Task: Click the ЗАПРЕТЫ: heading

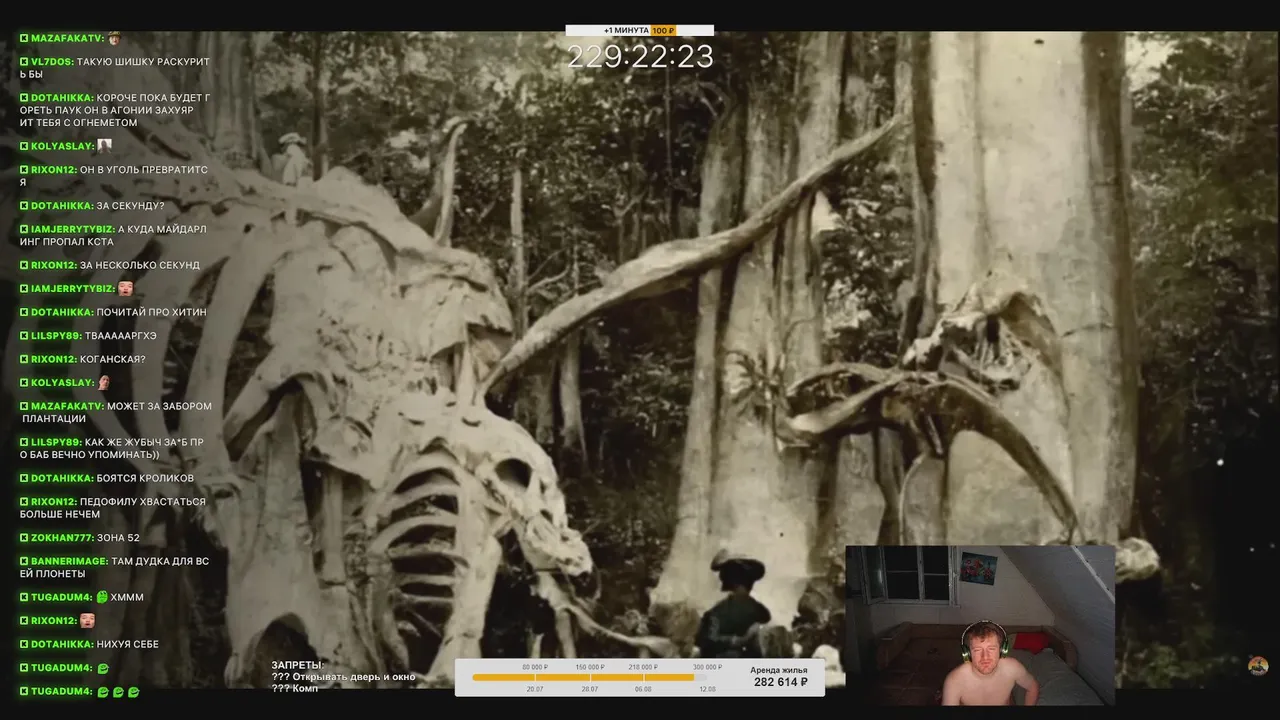Action: (x=298, y=665)
